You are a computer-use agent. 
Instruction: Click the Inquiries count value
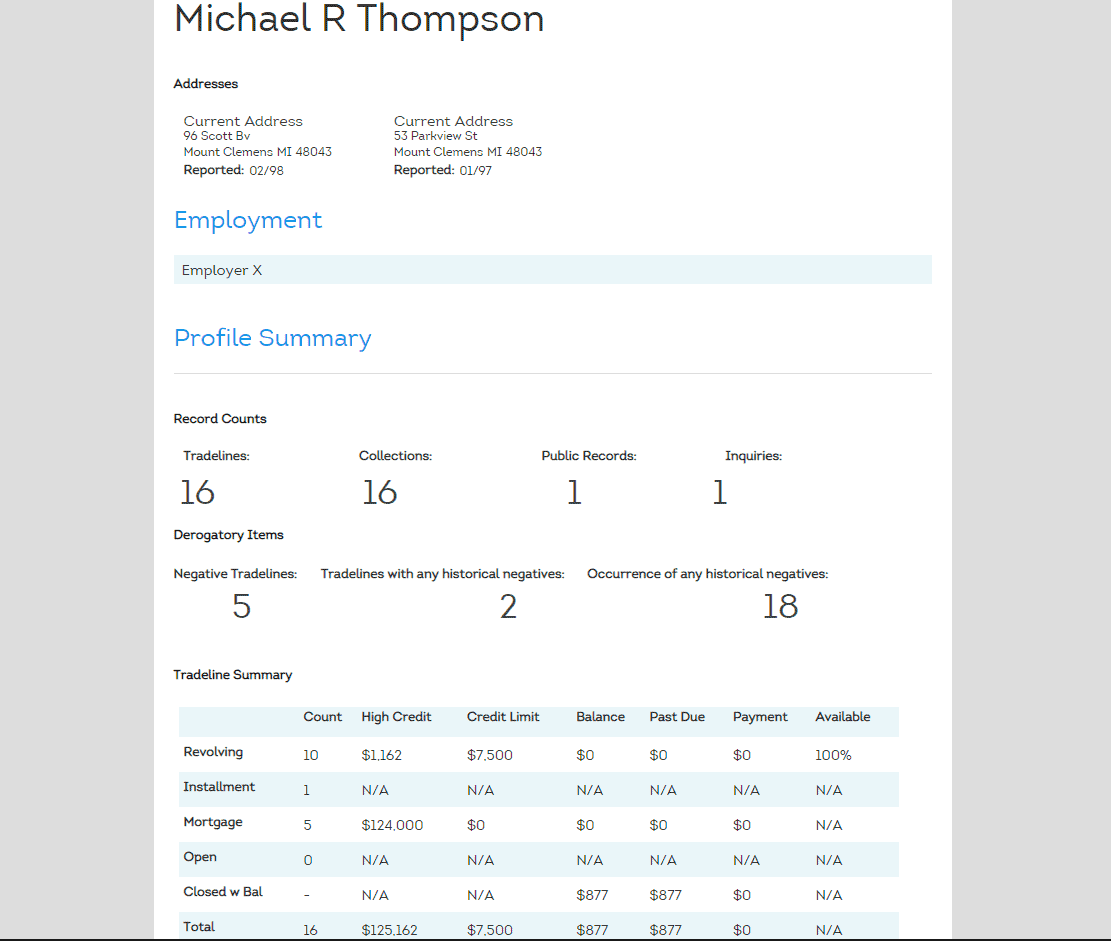tap(719, 491)
